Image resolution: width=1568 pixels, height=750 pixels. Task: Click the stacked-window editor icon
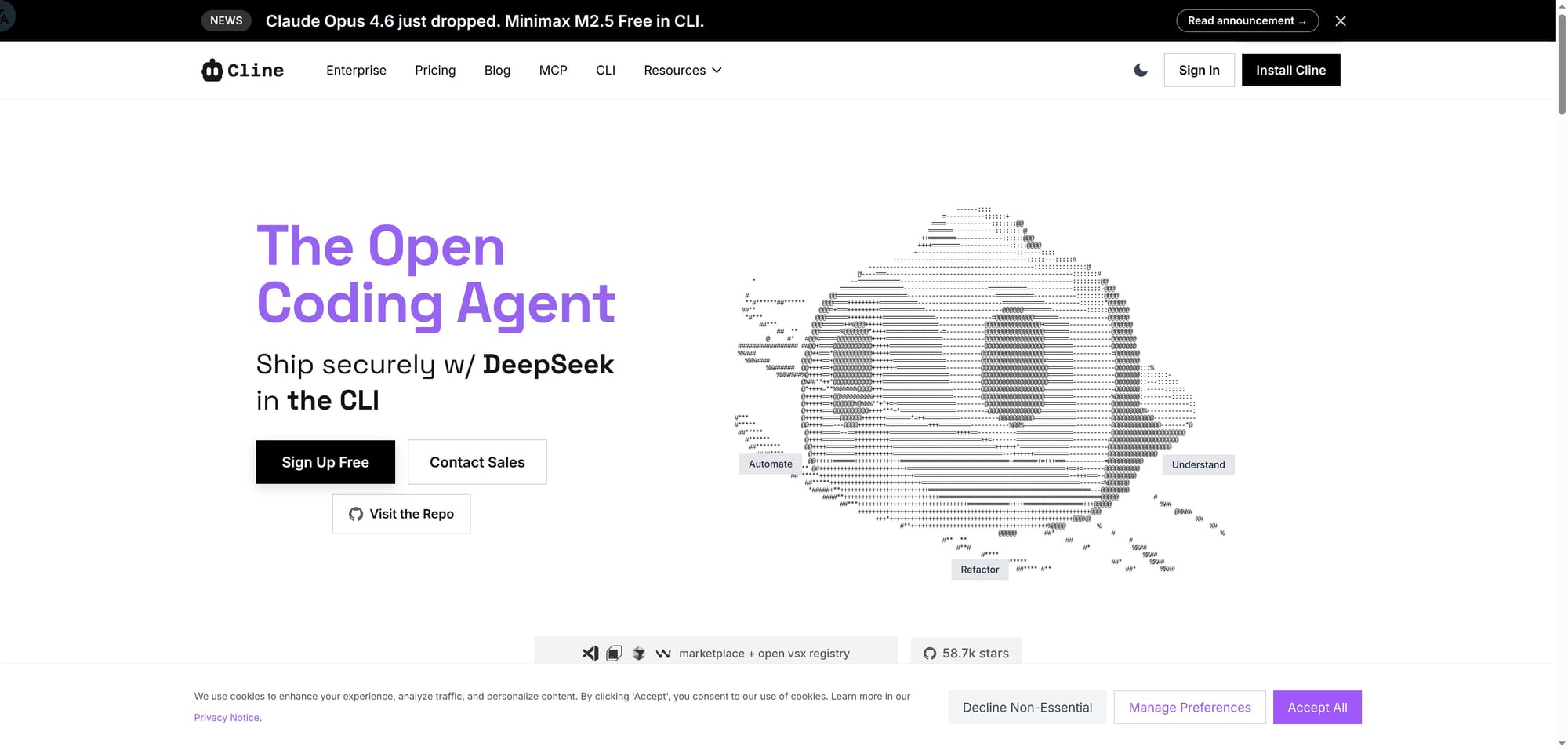(614, 654)
